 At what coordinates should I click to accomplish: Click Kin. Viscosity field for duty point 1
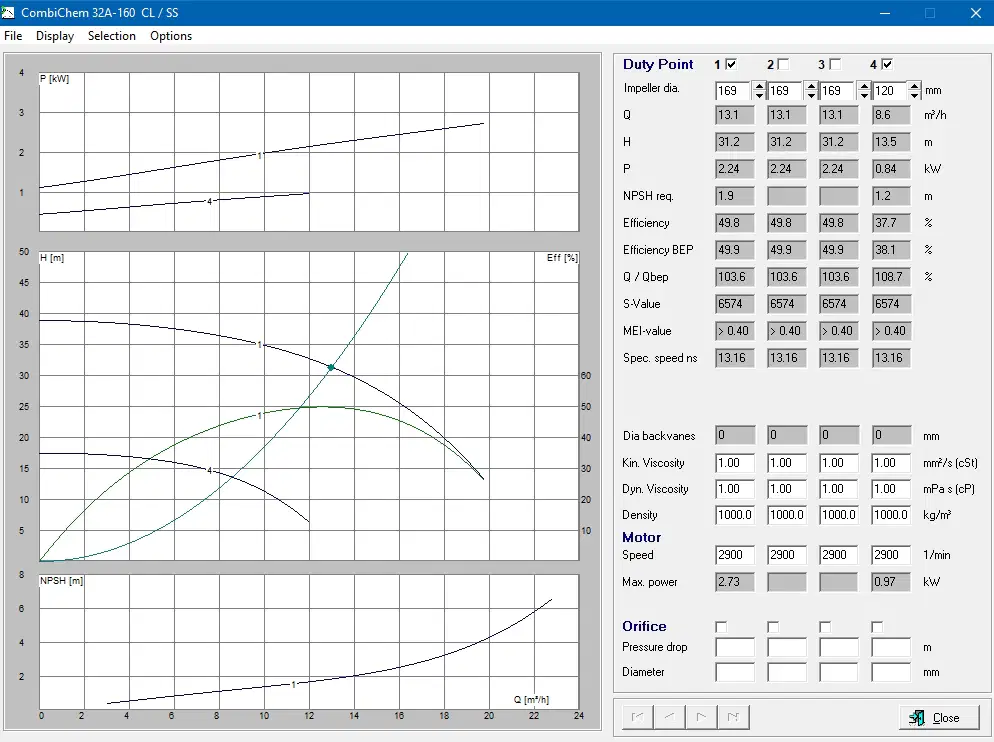point(735,463)
